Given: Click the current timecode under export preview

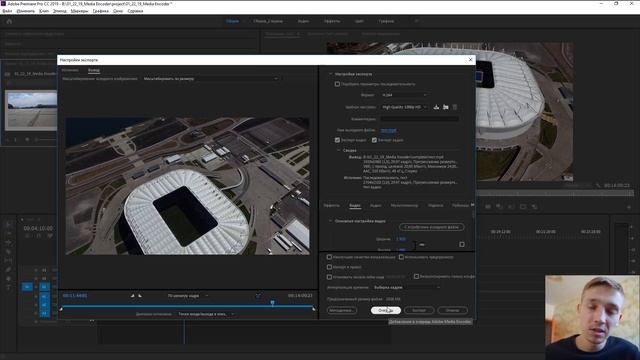Looking at the screenshot, I should point(75,296).
